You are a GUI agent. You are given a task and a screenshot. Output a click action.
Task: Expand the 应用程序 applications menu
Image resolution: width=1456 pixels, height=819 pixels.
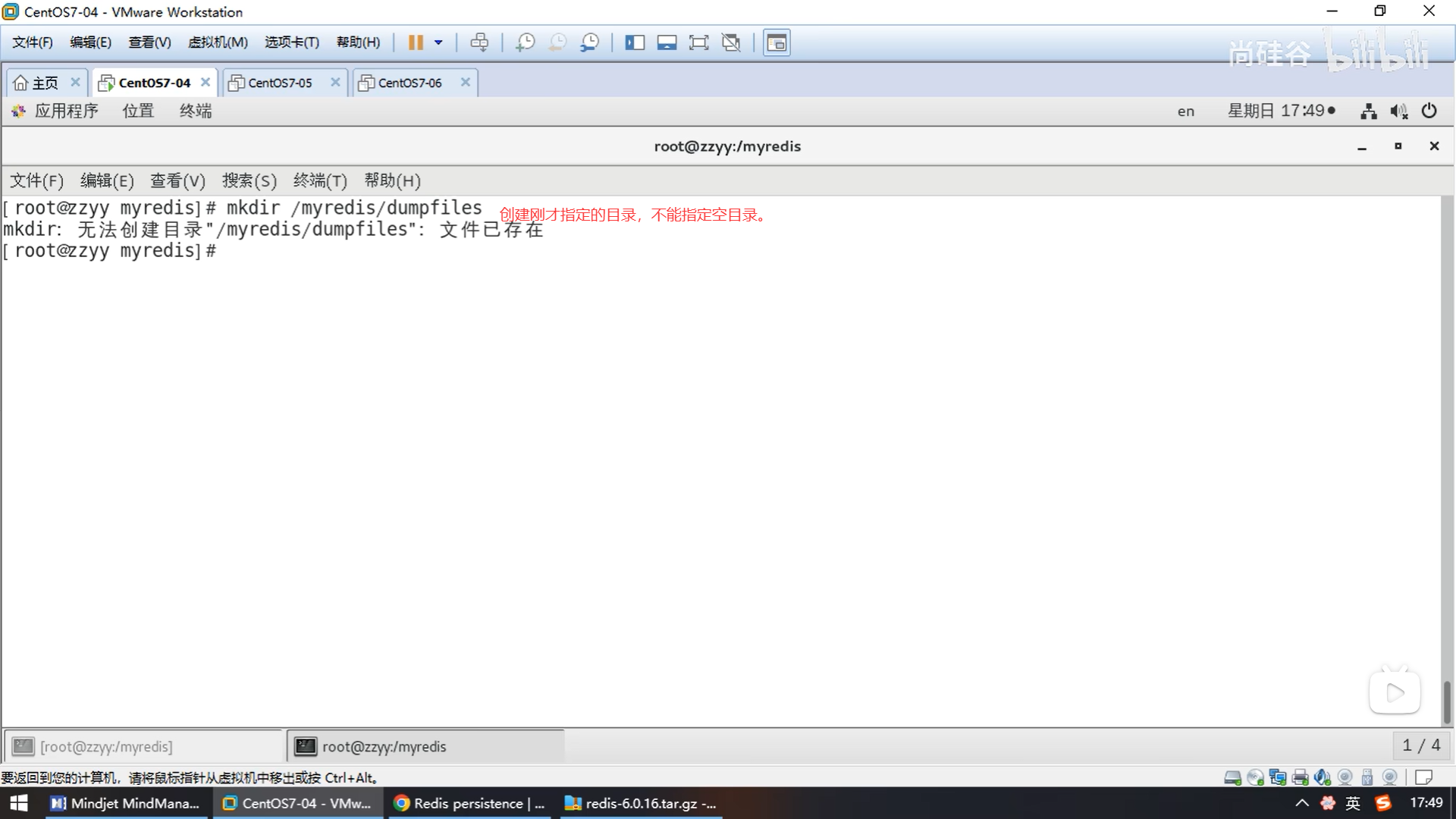(66, 111)
